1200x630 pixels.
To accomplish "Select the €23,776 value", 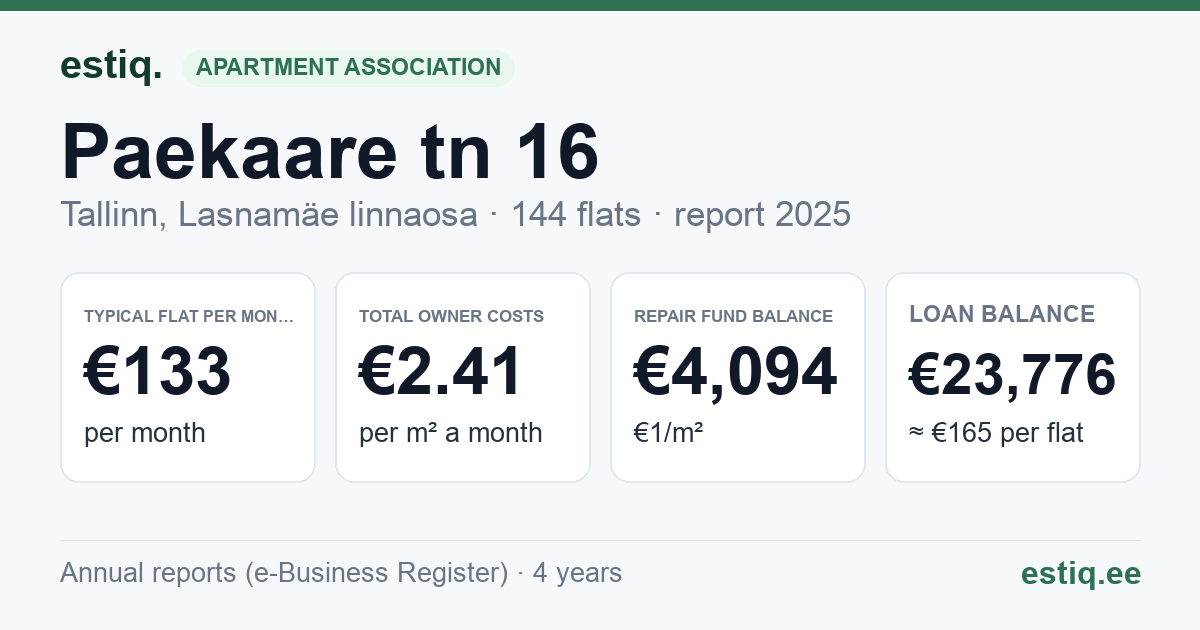I will (1012, 376).
